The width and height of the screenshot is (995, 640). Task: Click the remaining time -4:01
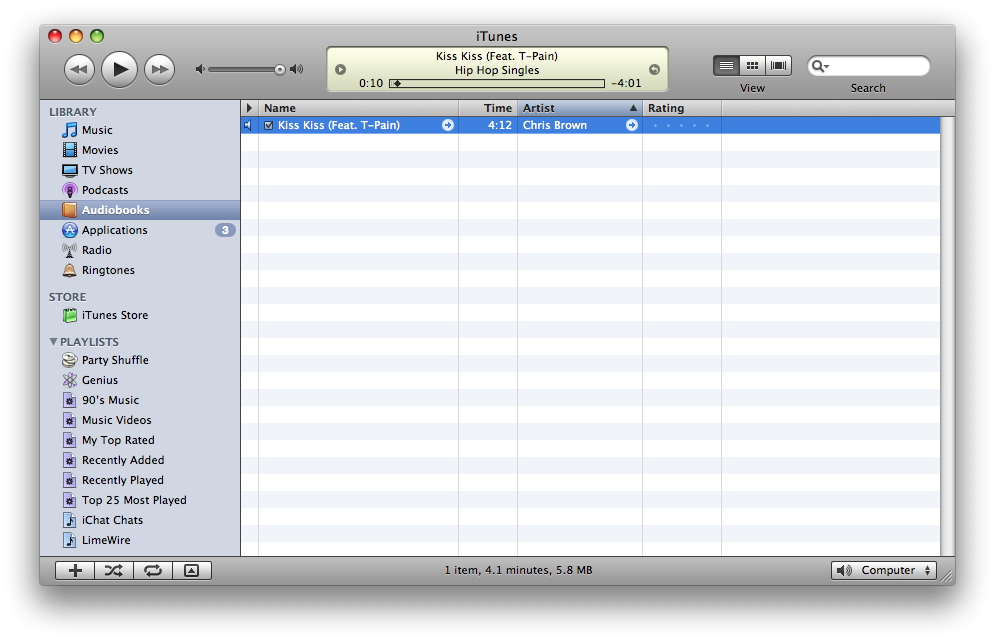[626, 83]
